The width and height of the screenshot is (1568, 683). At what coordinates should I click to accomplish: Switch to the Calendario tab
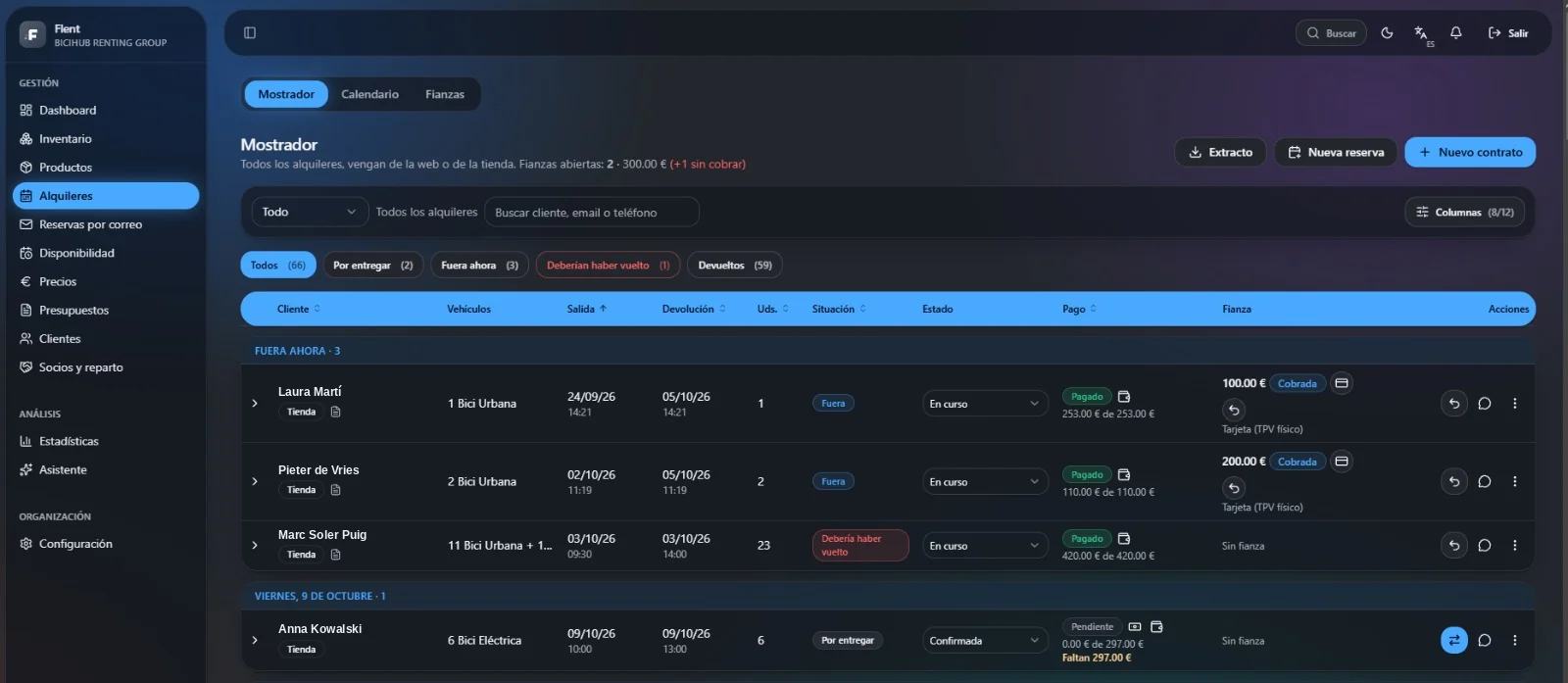tap(369, 94)
